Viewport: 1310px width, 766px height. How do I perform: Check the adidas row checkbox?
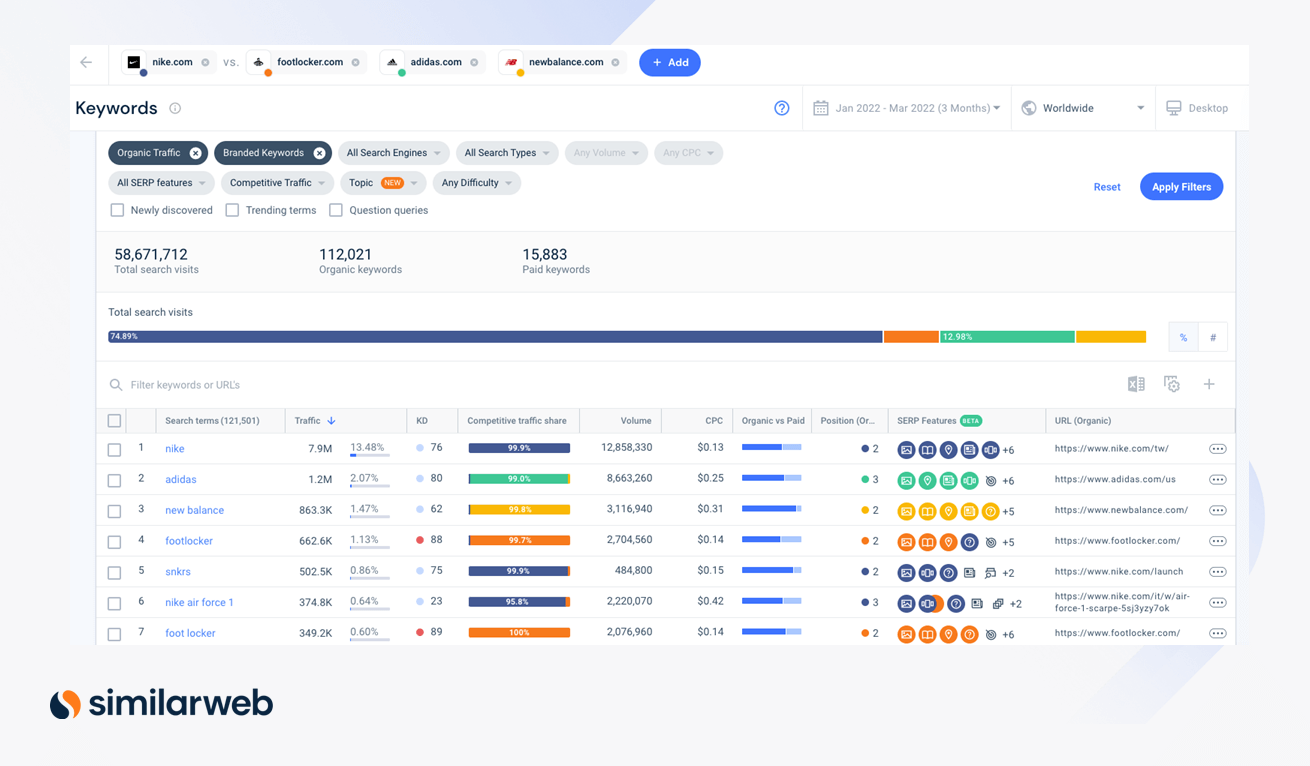(114, 481)
